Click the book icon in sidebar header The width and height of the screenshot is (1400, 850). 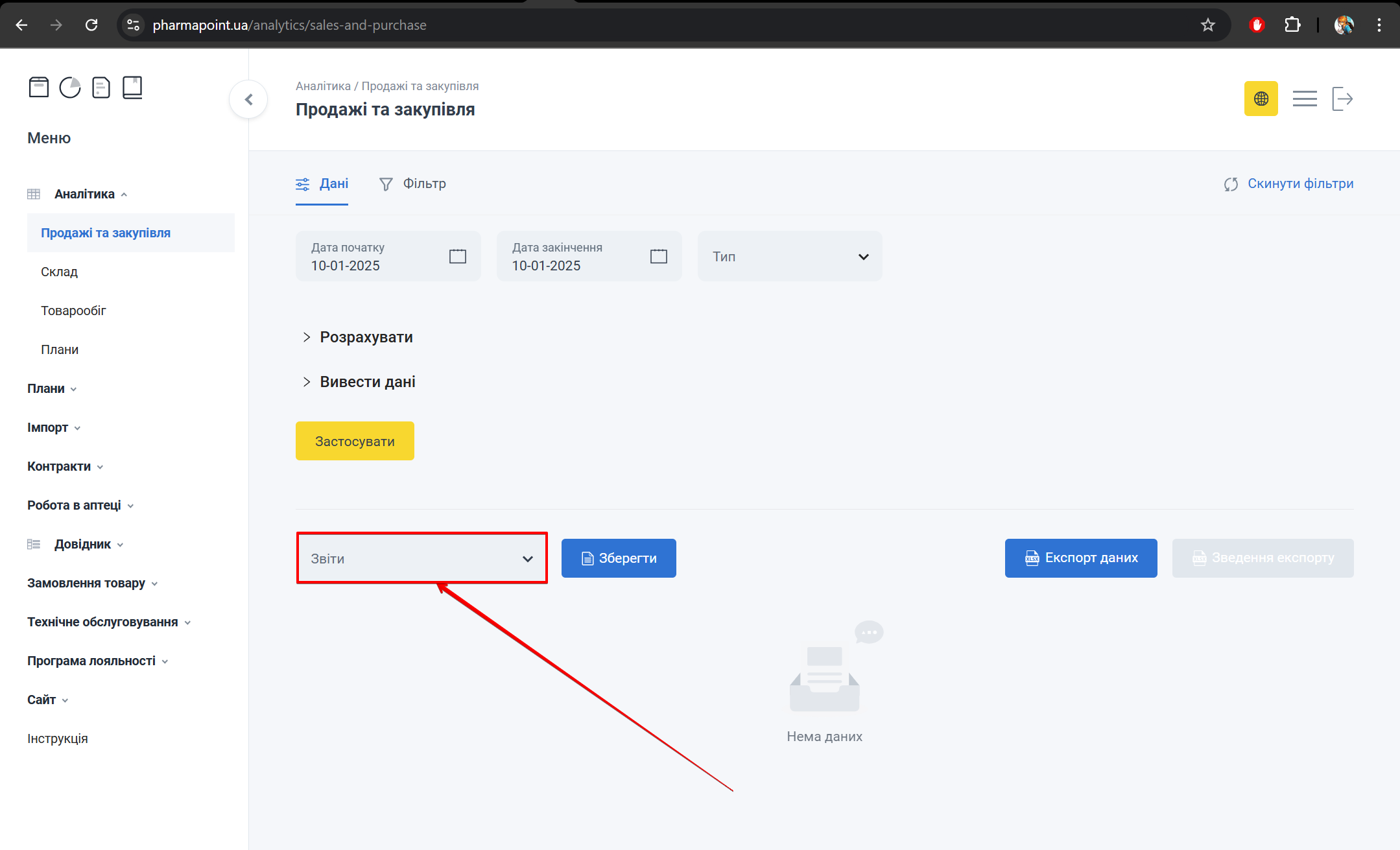132,87
